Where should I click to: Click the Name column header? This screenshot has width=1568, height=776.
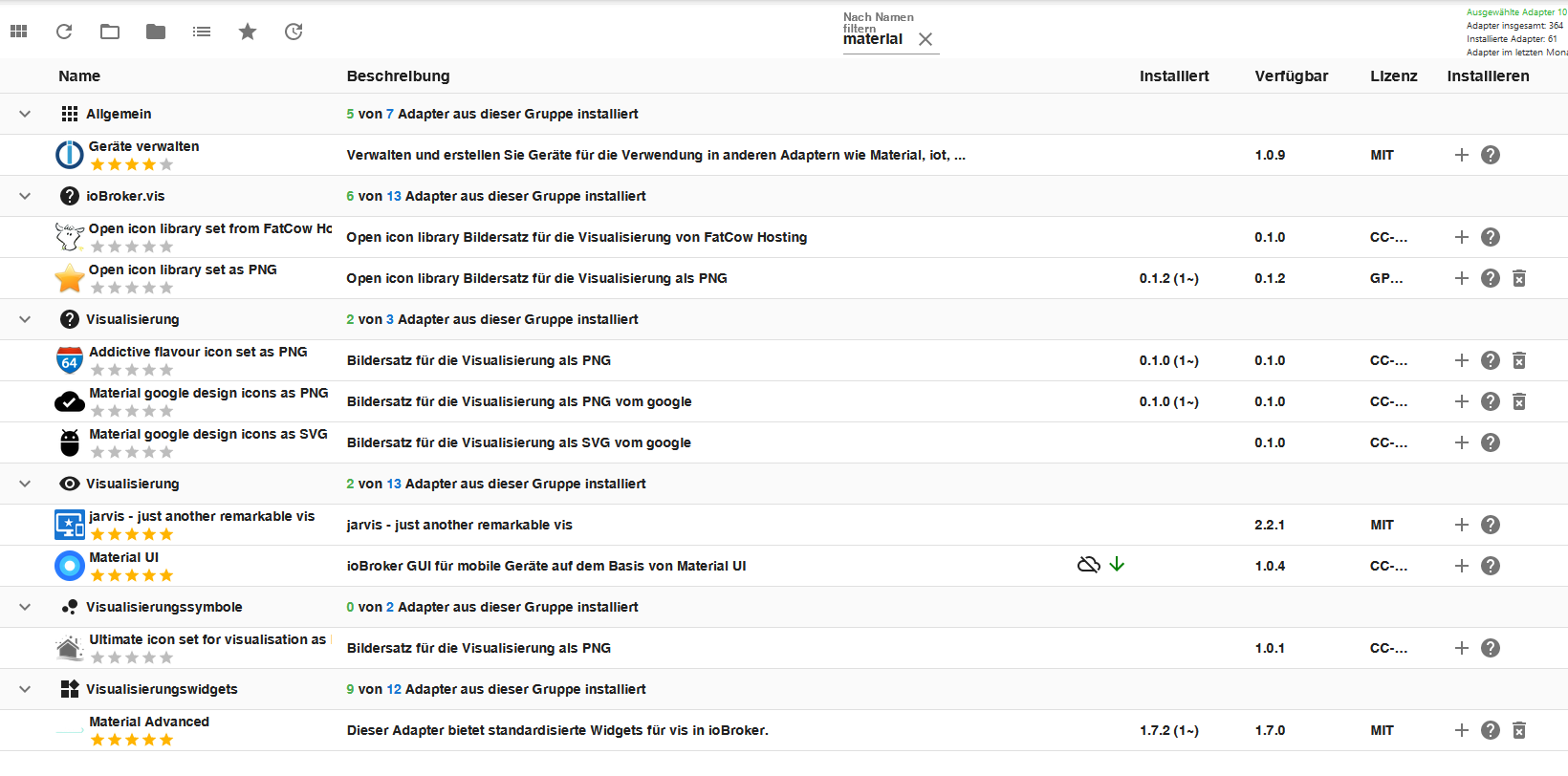pos(79,76)
